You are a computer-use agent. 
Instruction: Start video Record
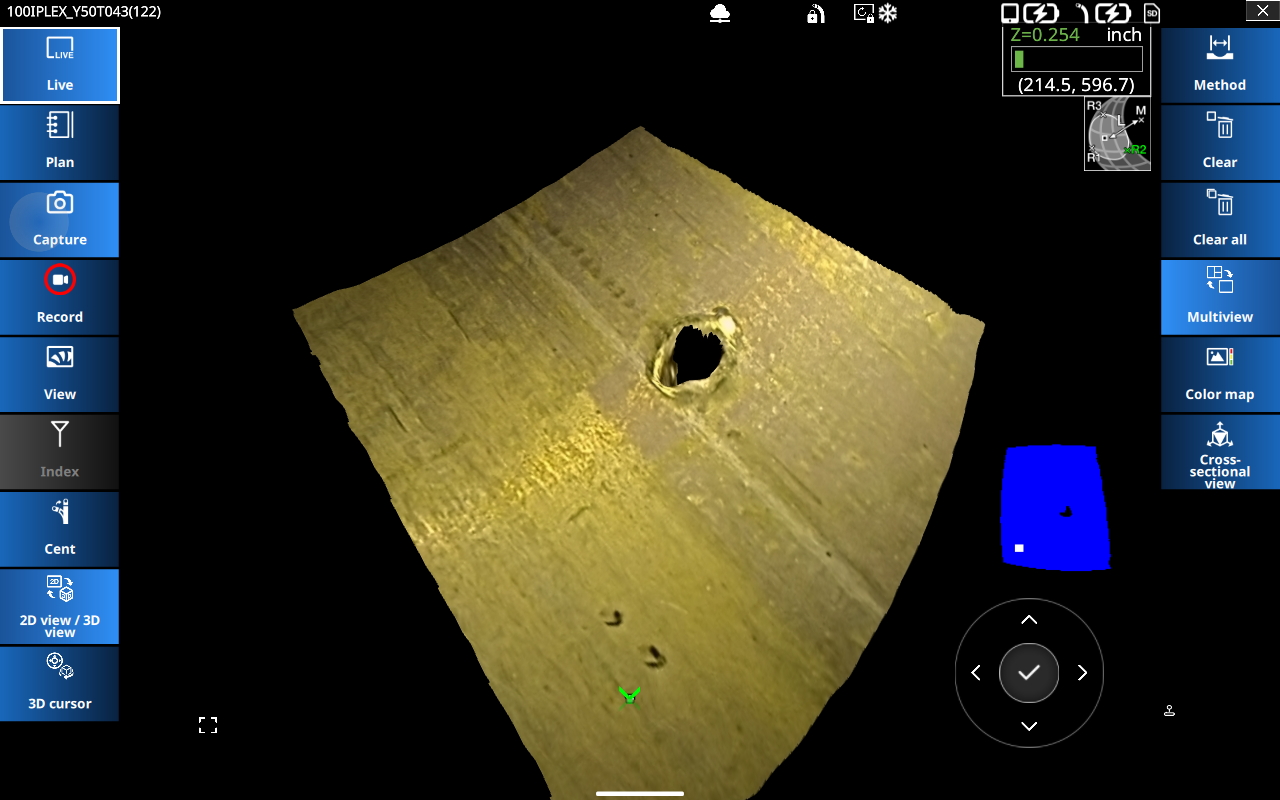tap(60, 296)
